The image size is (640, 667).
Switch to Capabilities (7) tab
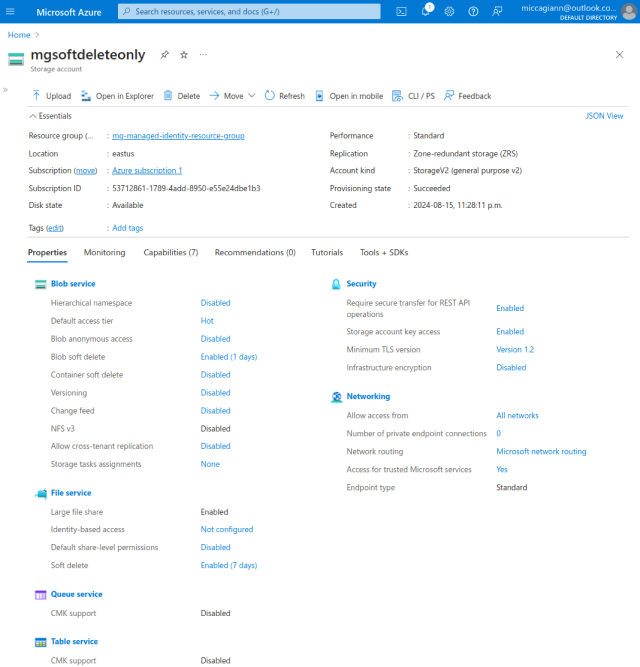coord(171,253)
